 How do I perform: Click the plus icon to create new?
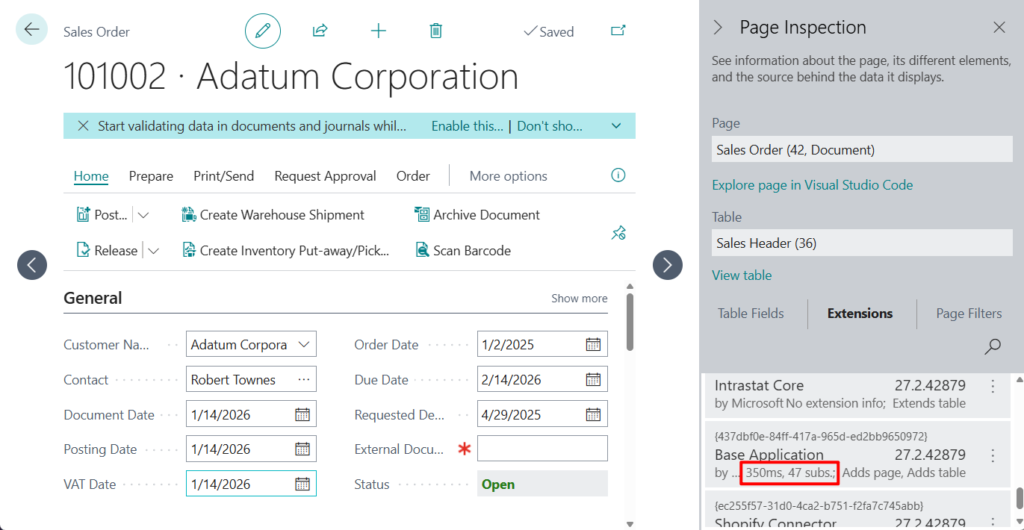378,31
